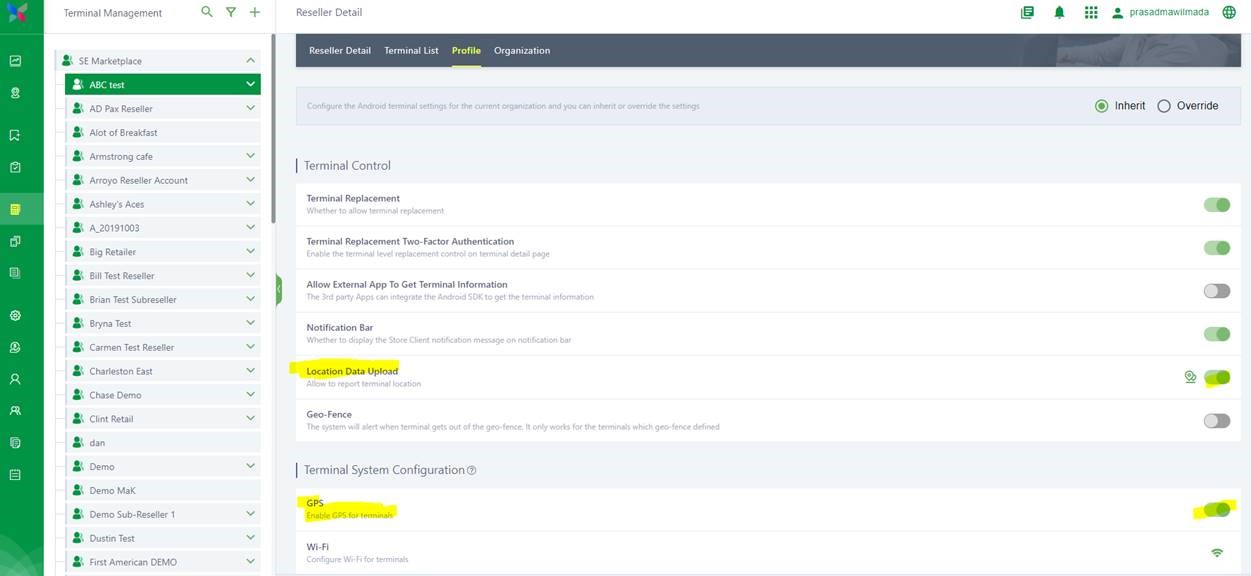
Task: Select Alot of Breakfast in the tree
Action: coord(123,133)
